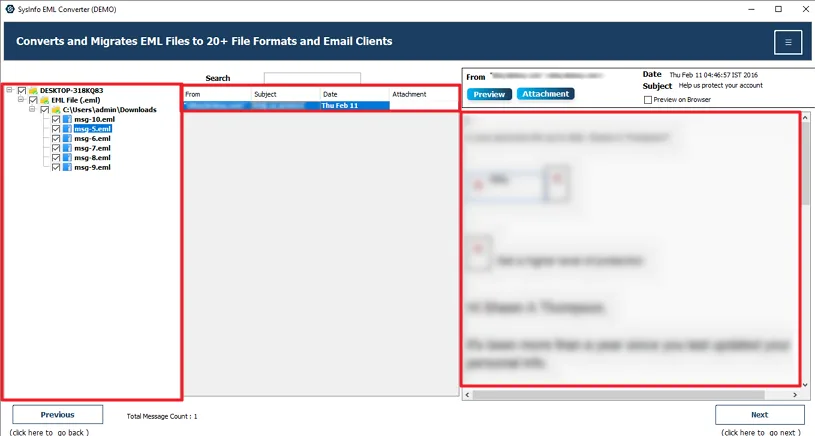Click the preview scroll up arrow

(805, 118)
